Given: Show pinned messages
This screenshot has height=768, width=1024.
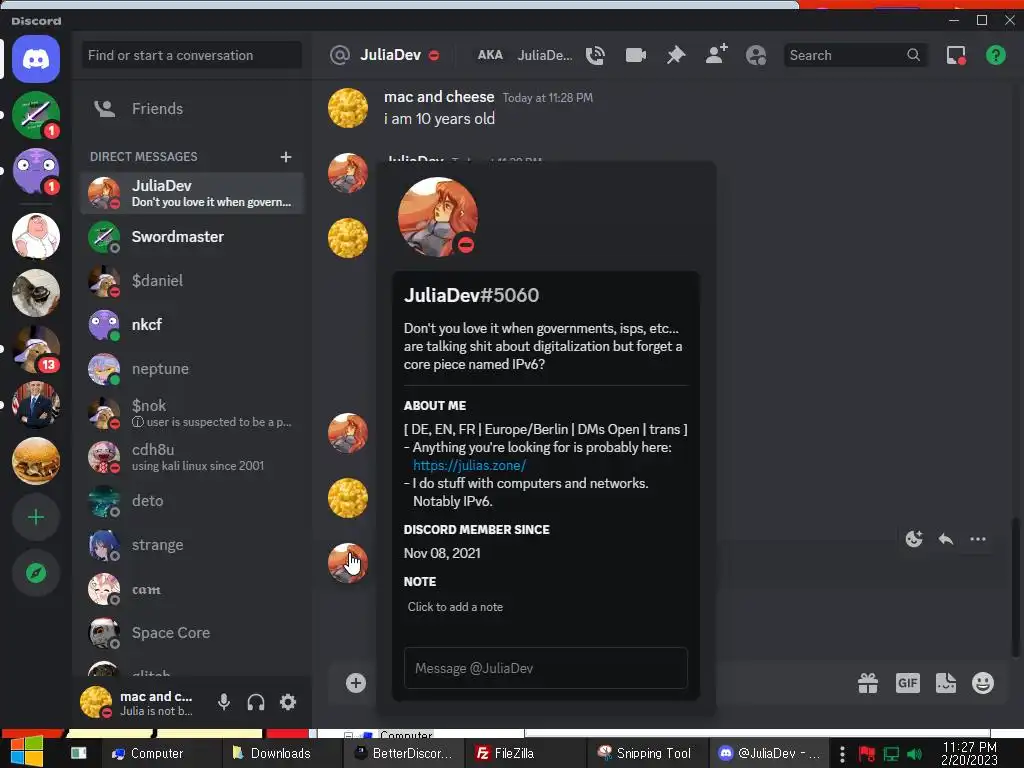Looking at the screenshot, I should [676, 56].
